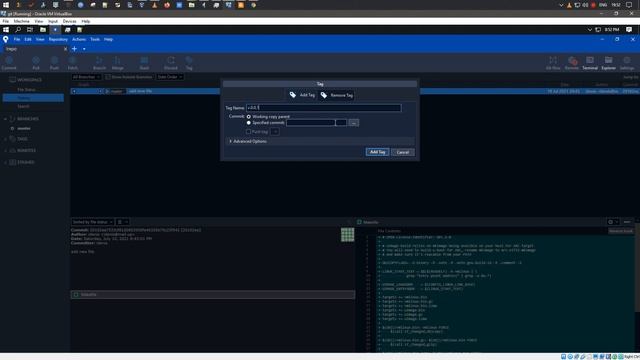Click the Tag Name input field
The width and height of the screenshot is (640, 360).
324,108
